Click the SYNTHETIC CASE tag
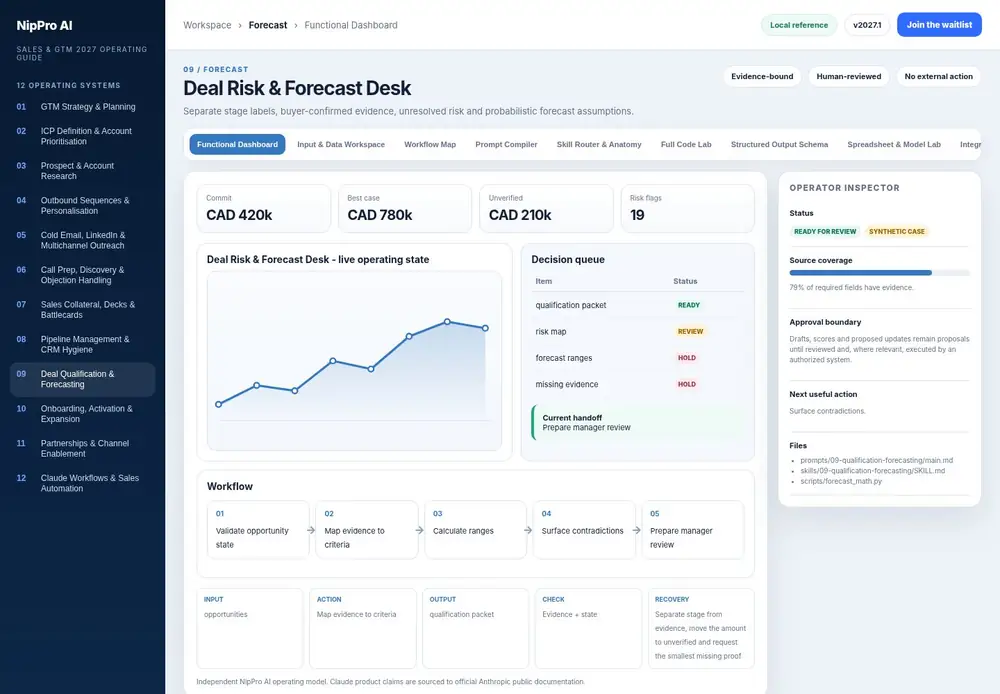Image resolution: width=1000 pixels, height=694 pixels. coord(896,232)
